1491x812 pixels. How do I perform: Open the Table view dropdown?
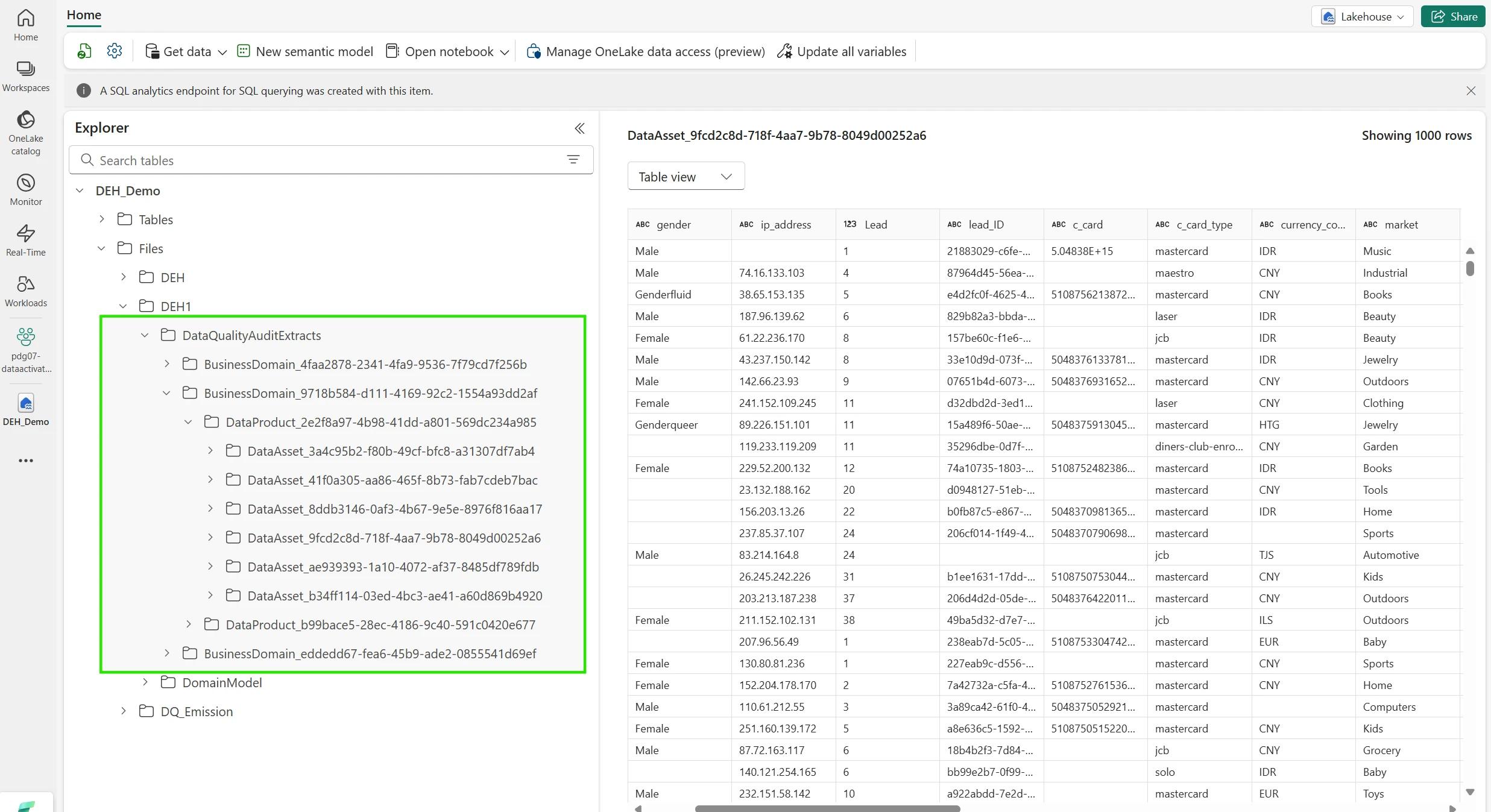[x=686, y=177]
